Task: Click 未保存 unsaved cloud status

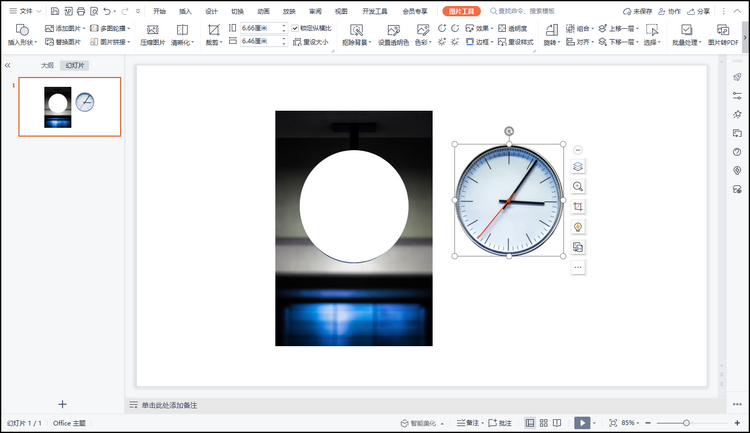Action: pyautogui.click(x=638, y=11)
